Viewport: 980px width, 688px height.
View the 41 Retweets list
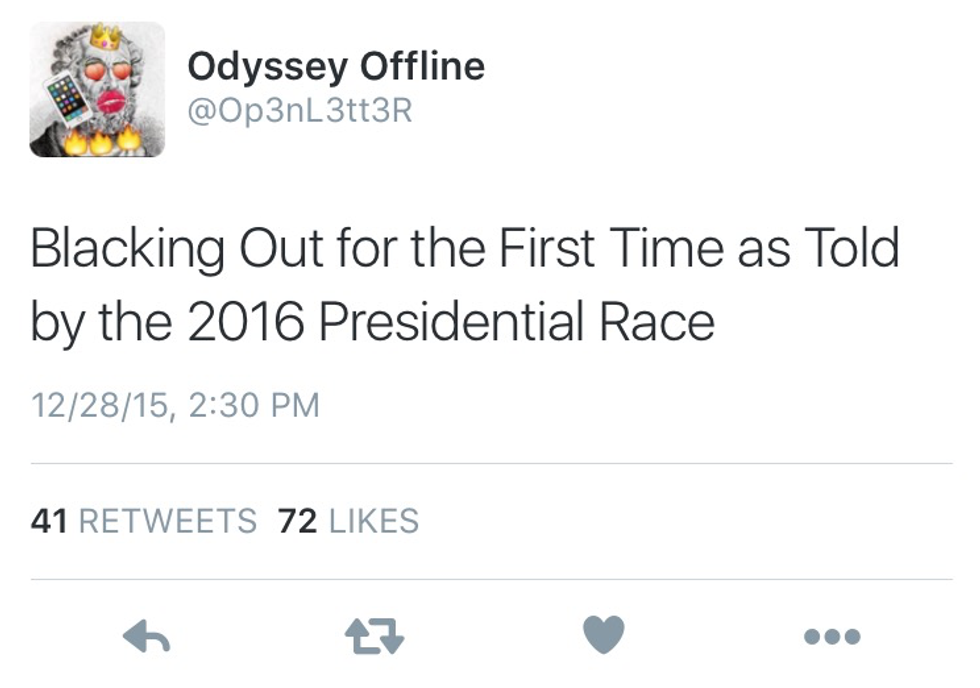pos(144,521)
